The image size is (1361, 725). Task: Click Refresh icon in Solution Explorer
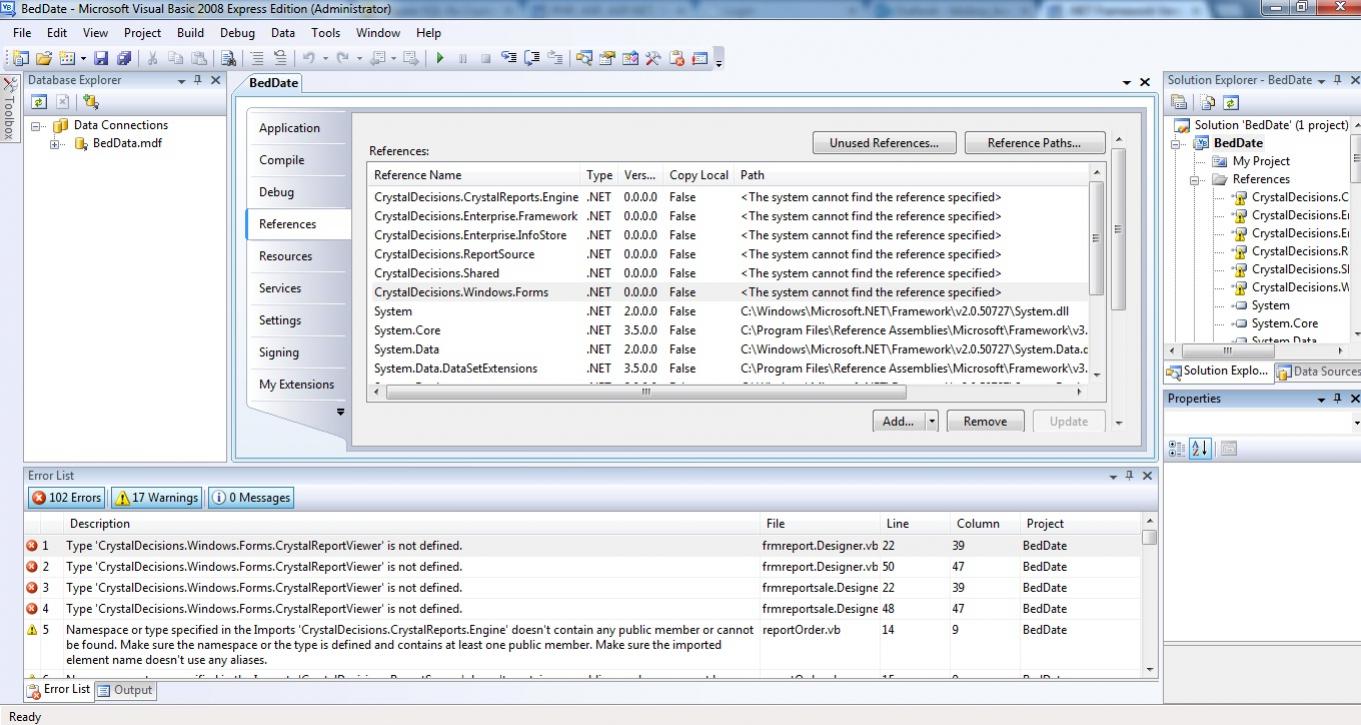(x=1231, y=102)
